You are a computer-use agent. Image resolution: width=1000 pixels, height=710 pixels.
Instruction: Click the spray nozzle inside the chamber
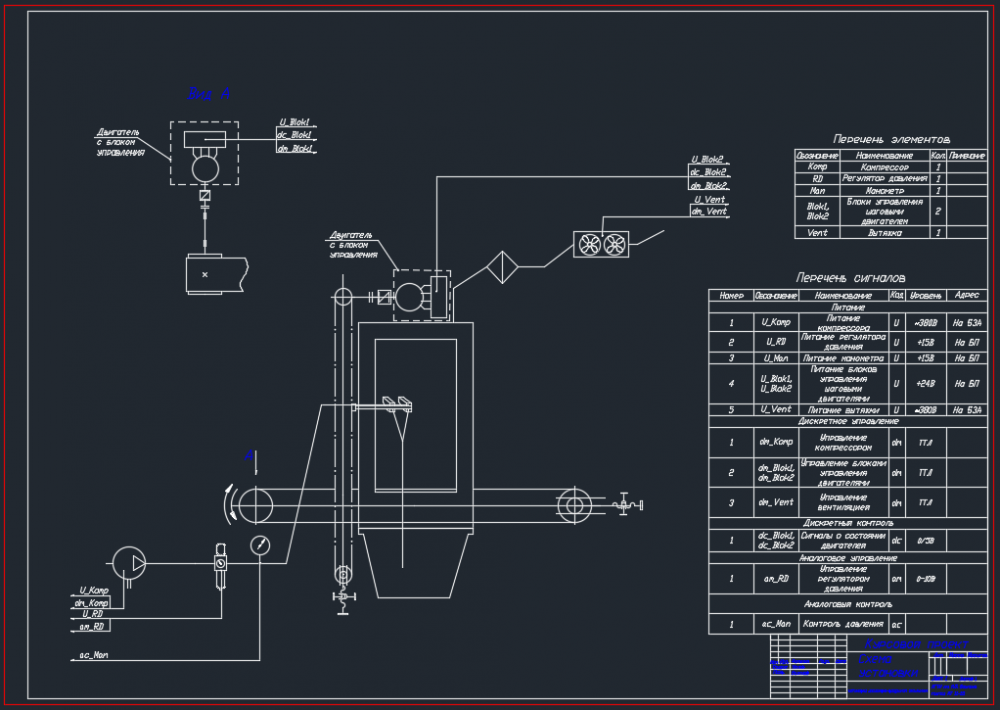point(397,406)
